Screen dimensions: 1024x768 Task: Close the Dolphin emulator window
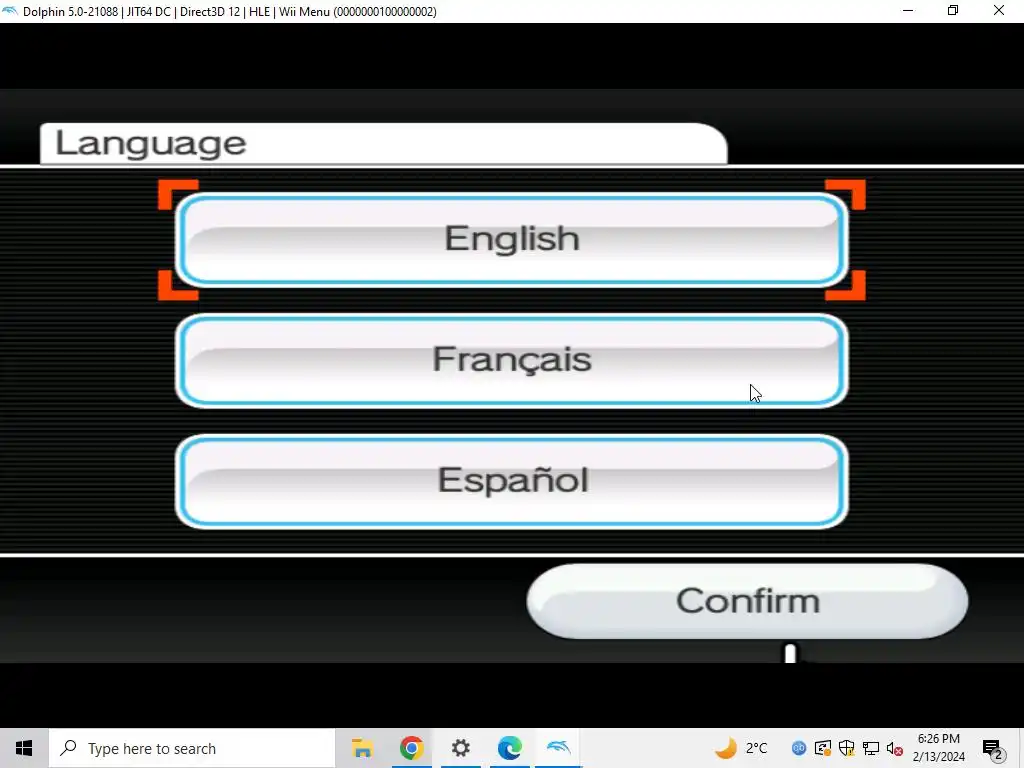click(x=999, y=10)
